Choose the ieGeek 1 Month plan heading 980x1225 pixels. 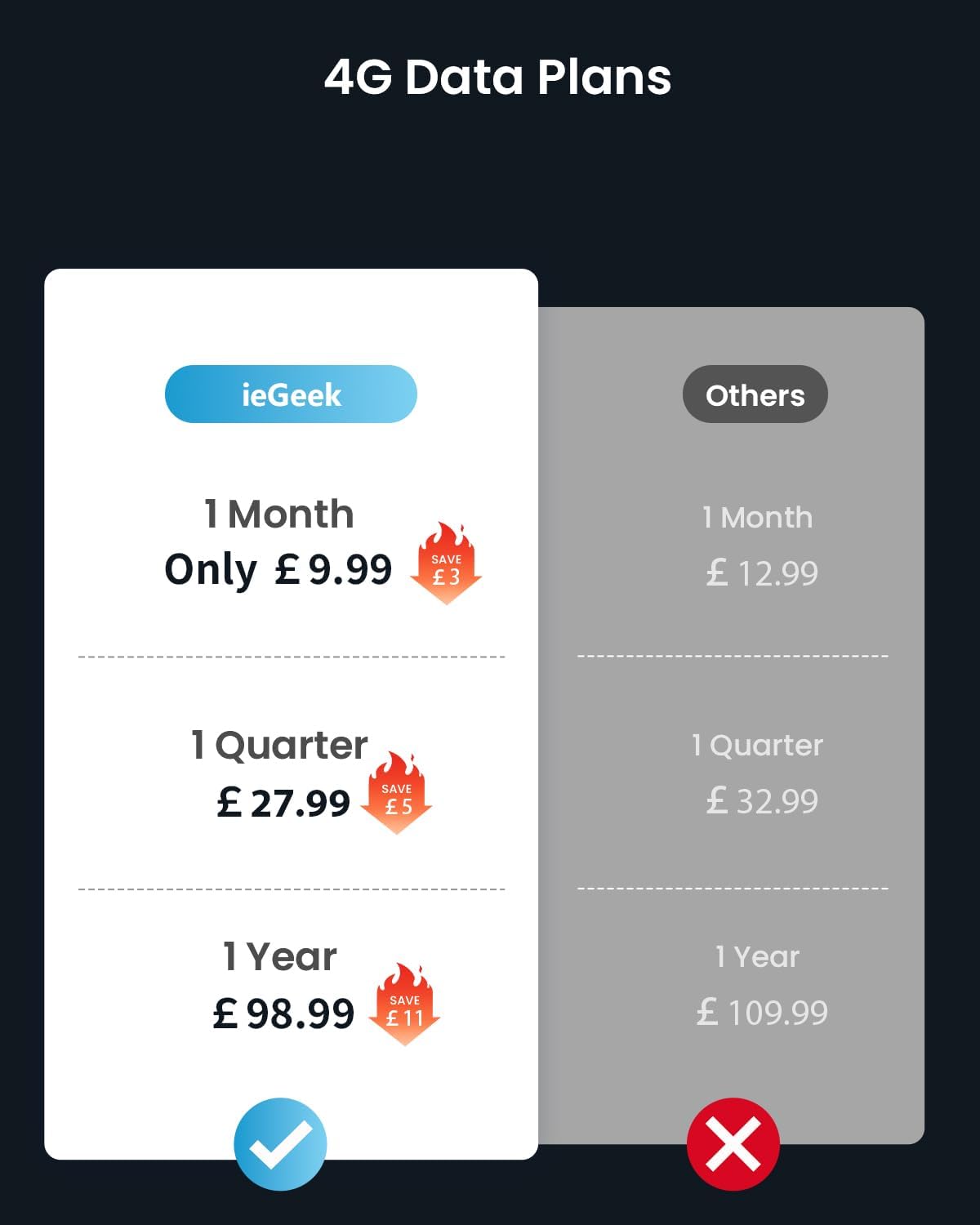coord(278,514)
